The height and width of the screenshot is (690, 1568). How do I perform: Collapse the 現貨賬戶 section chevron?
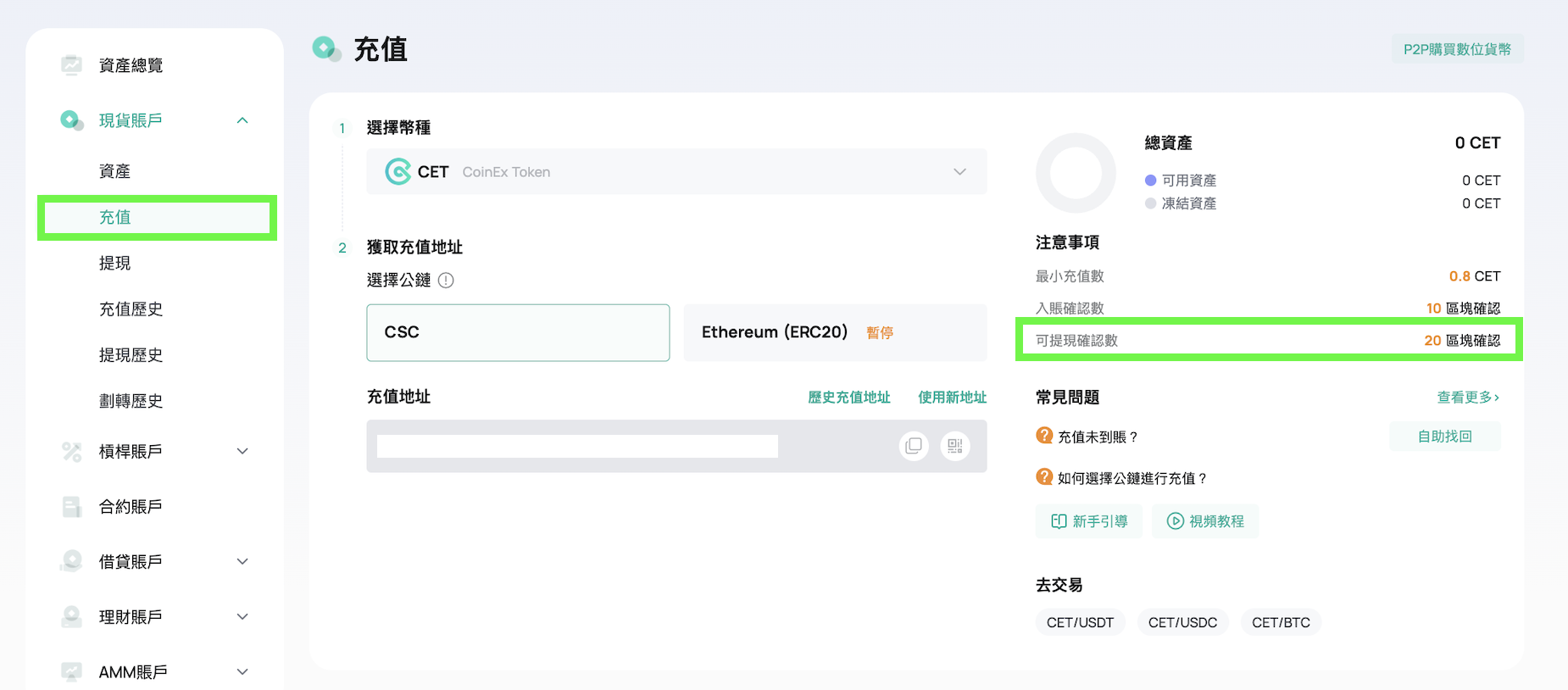click(x=242, y=120)
